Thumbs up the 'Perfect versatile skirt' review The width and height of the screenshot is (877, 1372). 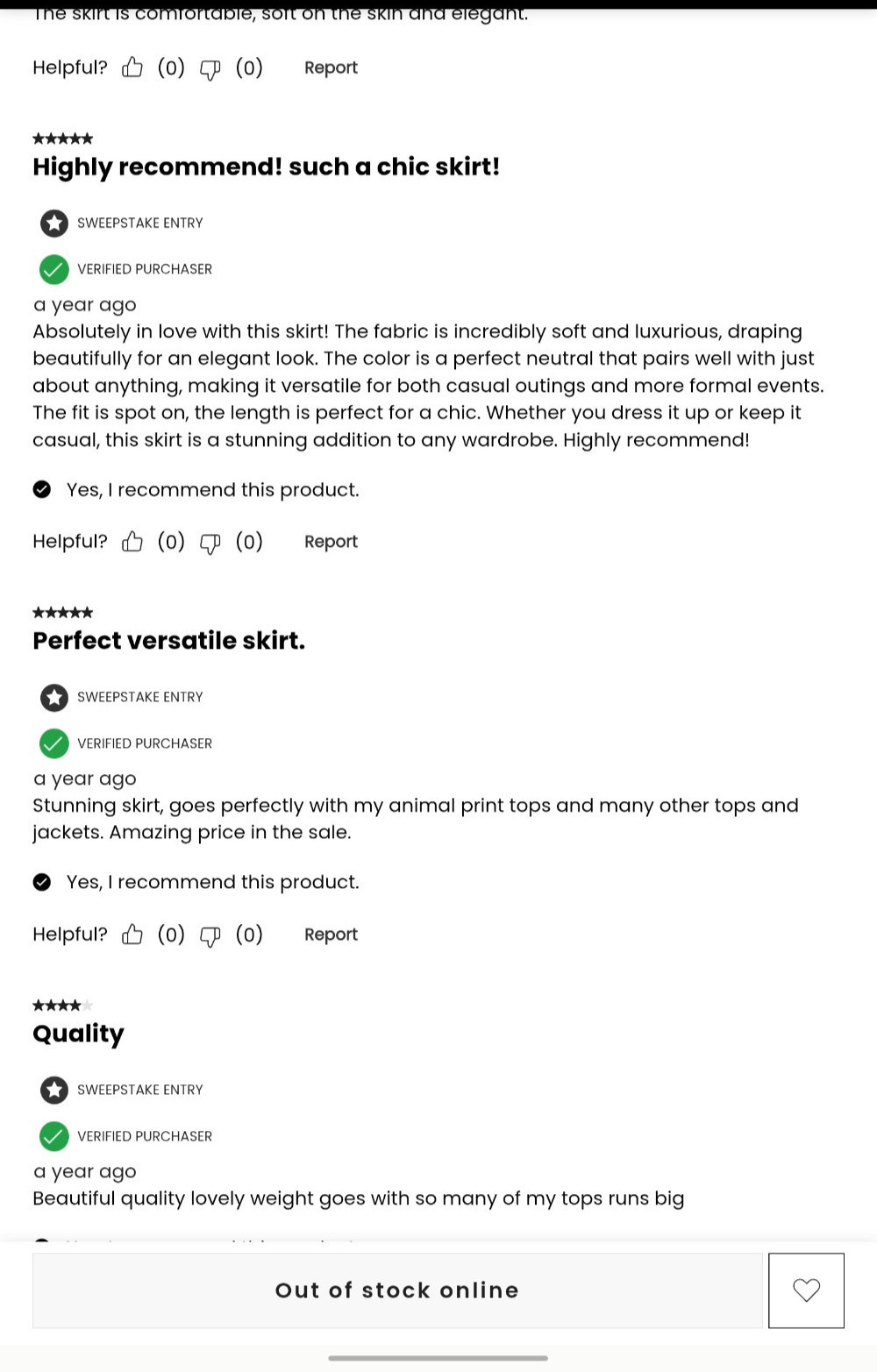pyautogui.click(x=132, y=935)
